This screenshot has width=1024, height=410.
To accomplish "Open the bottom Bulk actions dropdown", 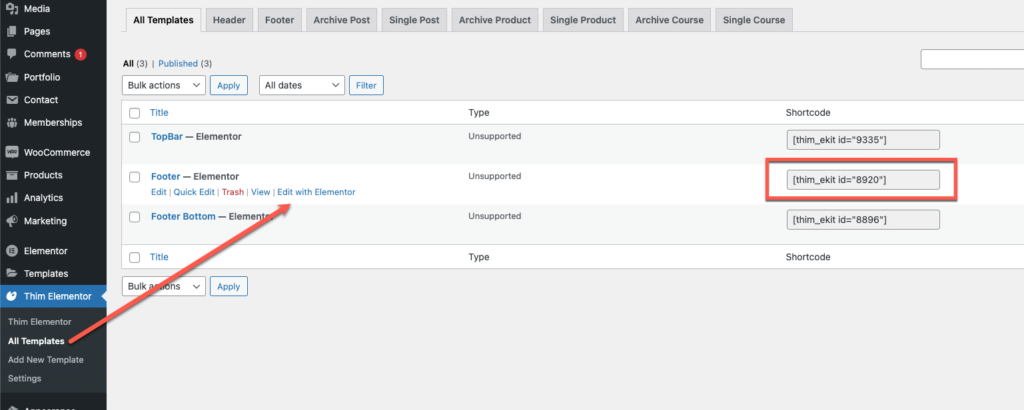I will coord(164,286).
